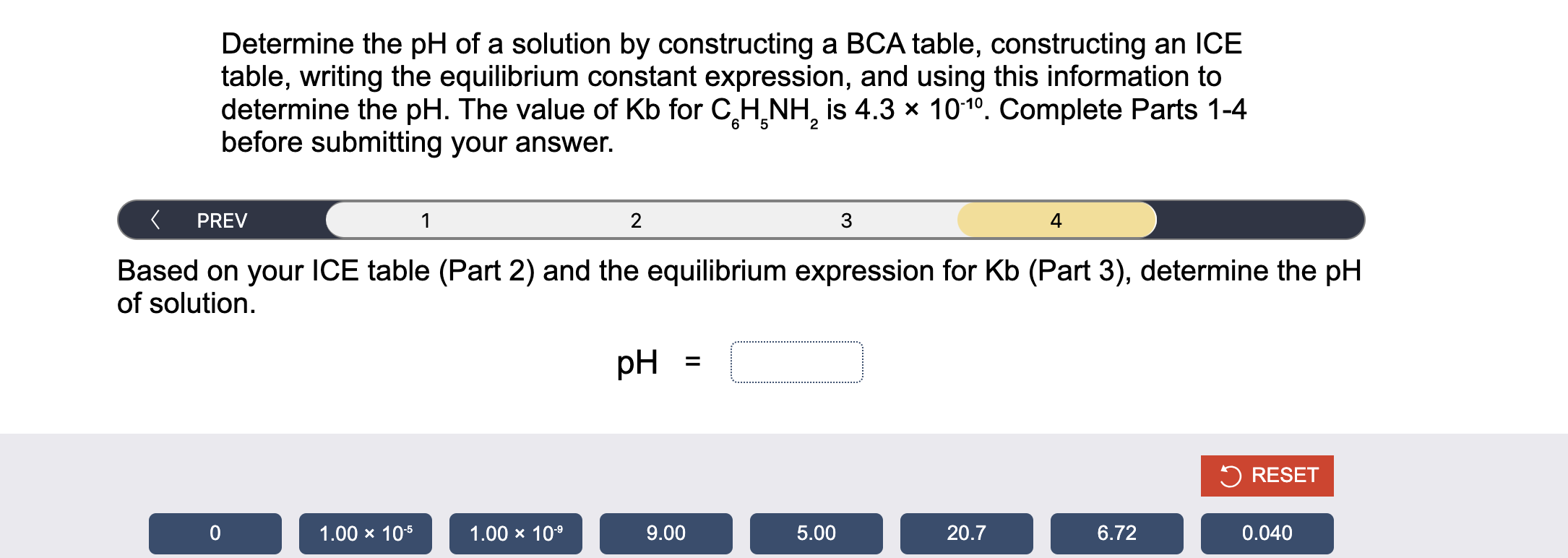Click the step progress bar
The image size is (1568, 558).
[x=741, y=220]
